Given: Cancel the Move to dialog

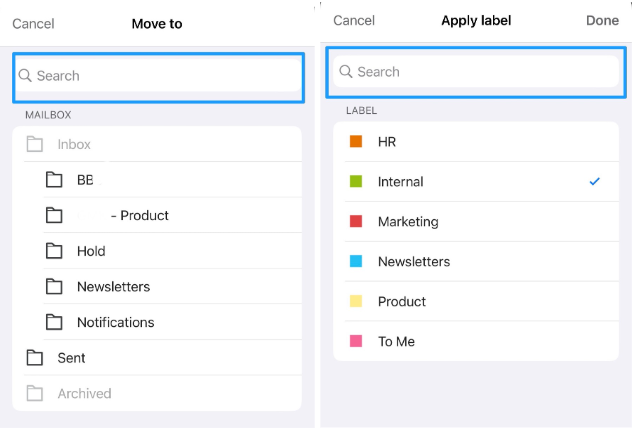Looking at the screenshot, I should [33, 24].
